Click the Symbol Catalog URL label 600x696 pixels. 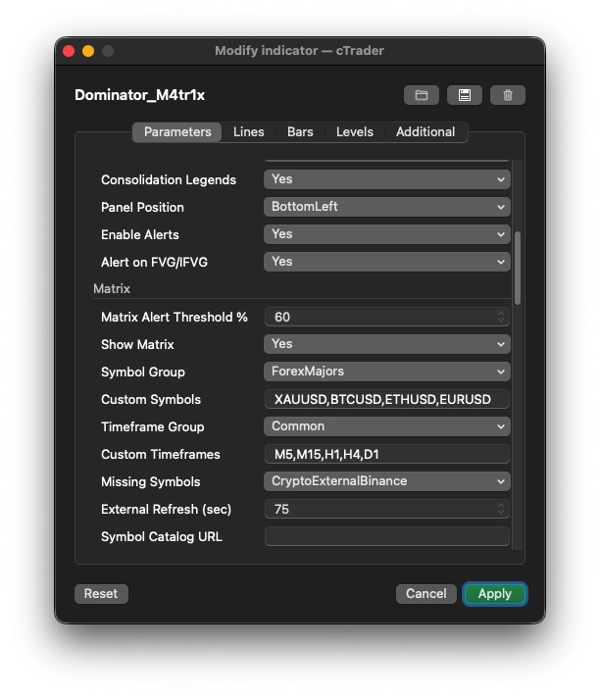coord(162,537)
